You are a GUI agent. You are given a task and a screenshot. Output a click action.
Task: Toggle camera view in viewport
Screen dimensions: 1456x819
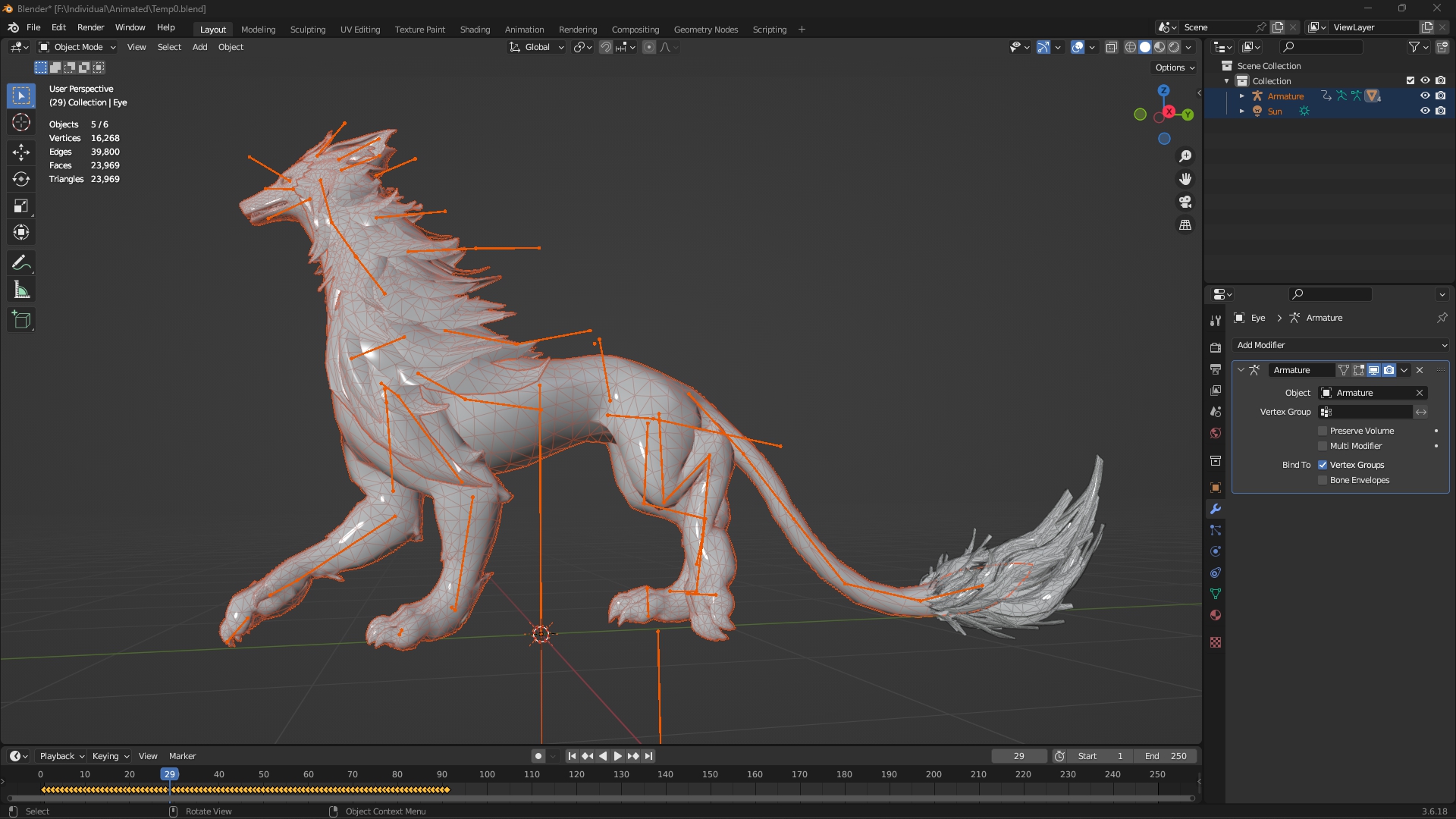(x=1185, y=202)
